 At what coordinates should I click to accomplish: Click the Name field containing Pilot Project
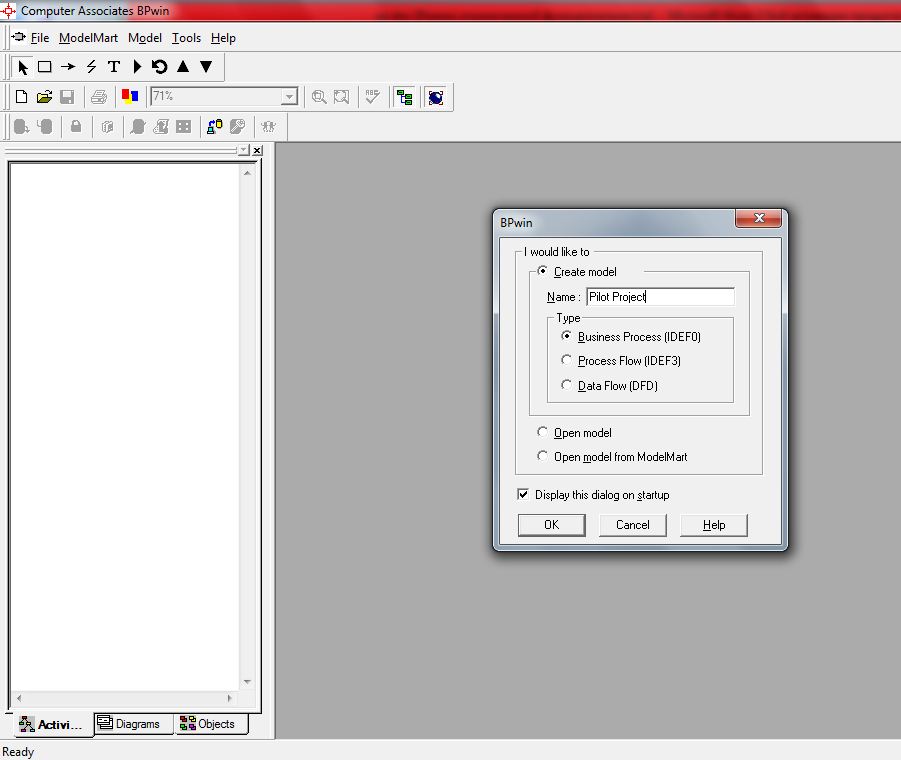660,296
